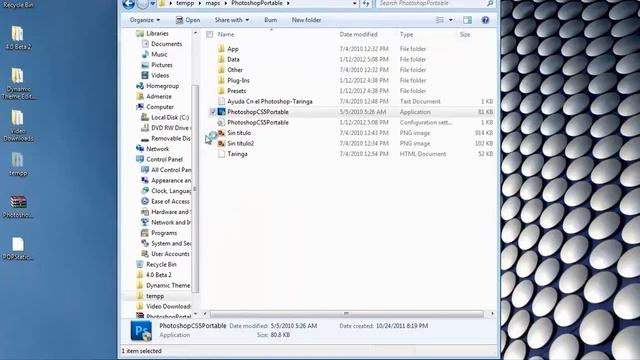
Task: Select the Dynamic Theme Editor desktop folder
Action: click(17, 84)
